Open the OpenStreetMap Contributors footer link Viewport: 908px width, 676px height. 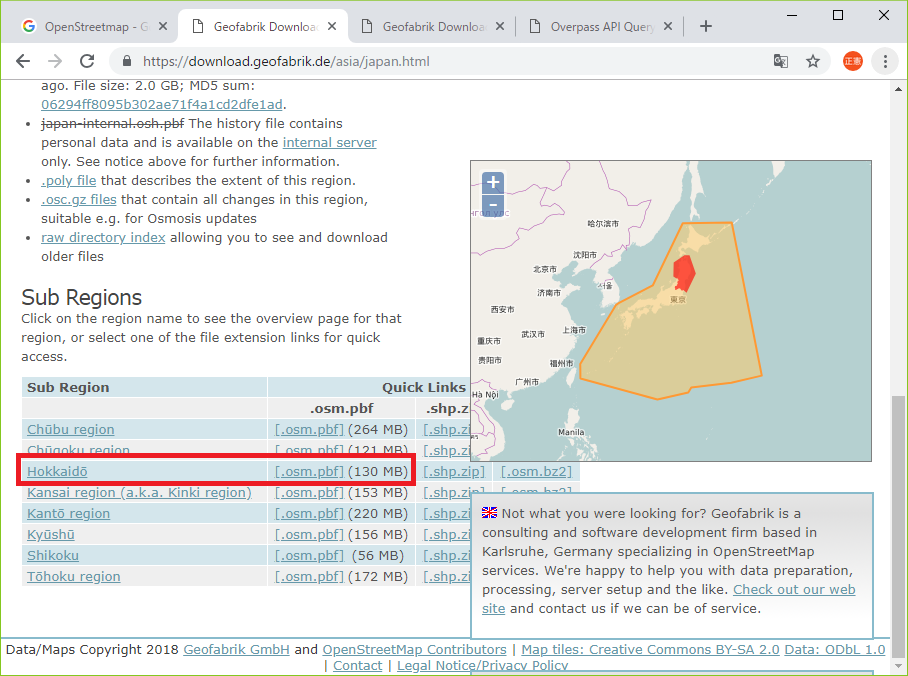coord(415,649)
